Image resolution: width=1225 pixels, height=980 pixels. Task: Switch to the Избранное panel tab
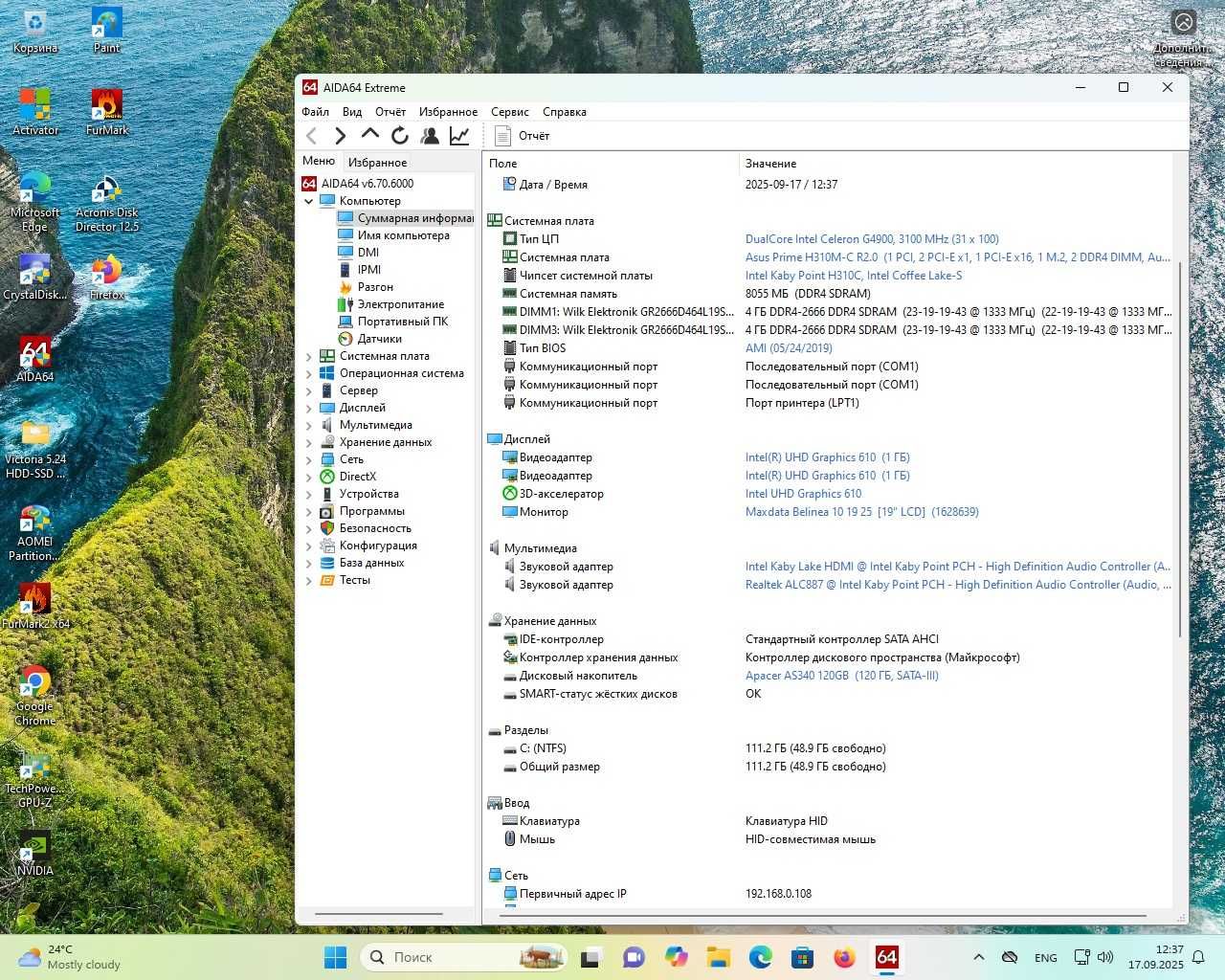(x=377, y=162)
